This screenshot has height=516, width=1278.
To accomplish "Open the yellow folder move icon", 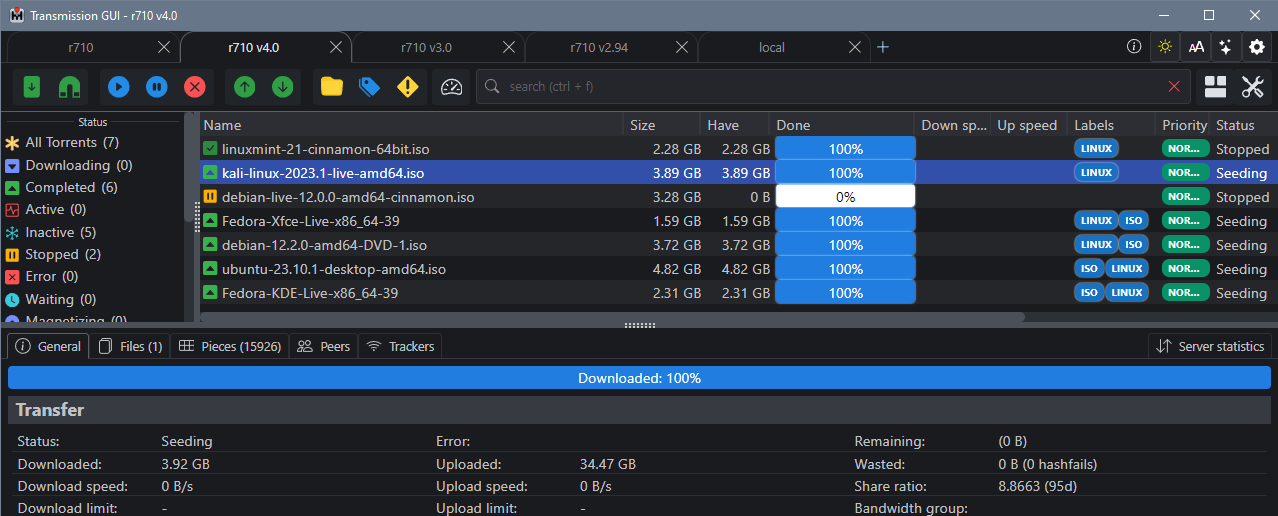I will [x=332, y=87].
